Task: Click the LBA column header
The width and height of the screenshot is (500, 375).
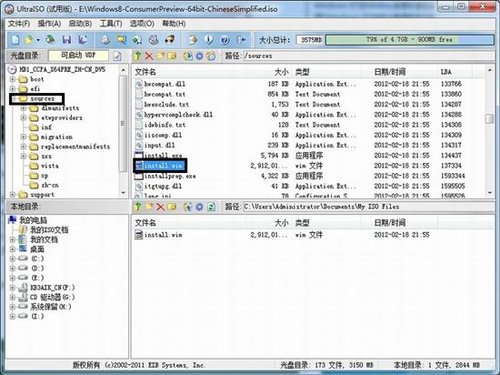Action: point(446,72)
